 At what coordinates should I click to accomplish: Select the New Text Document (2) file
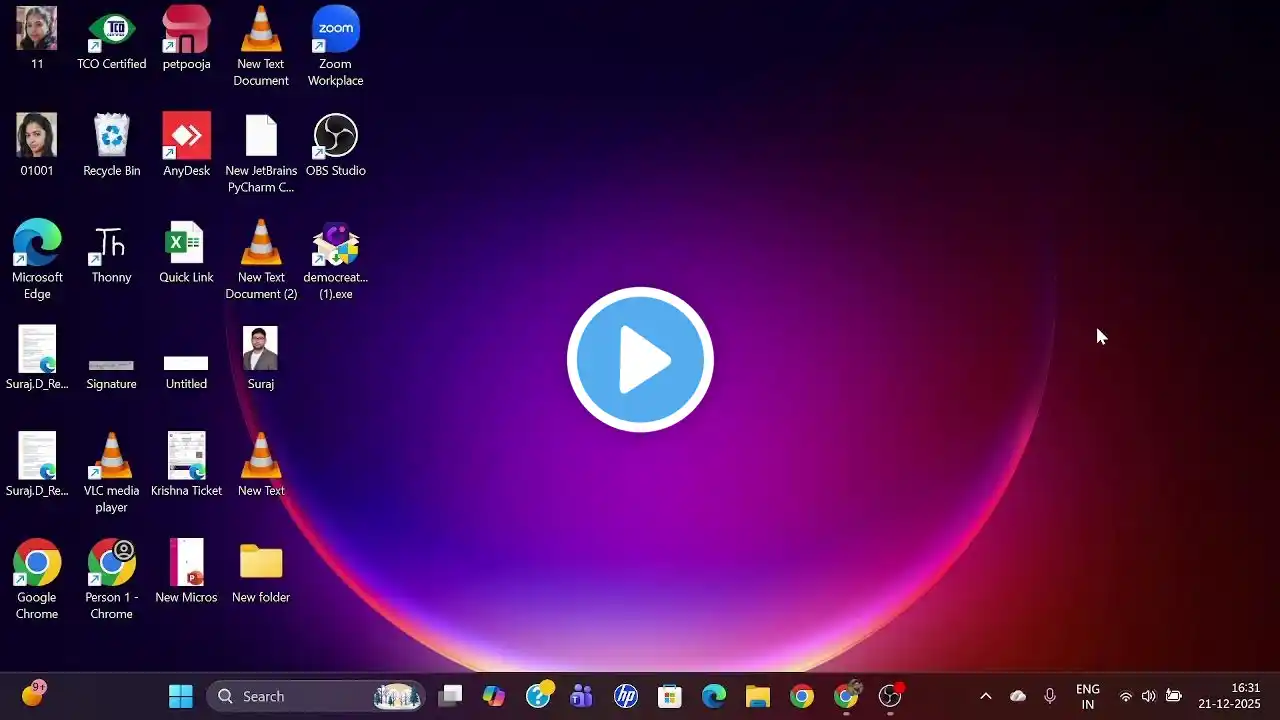(261, 260)
